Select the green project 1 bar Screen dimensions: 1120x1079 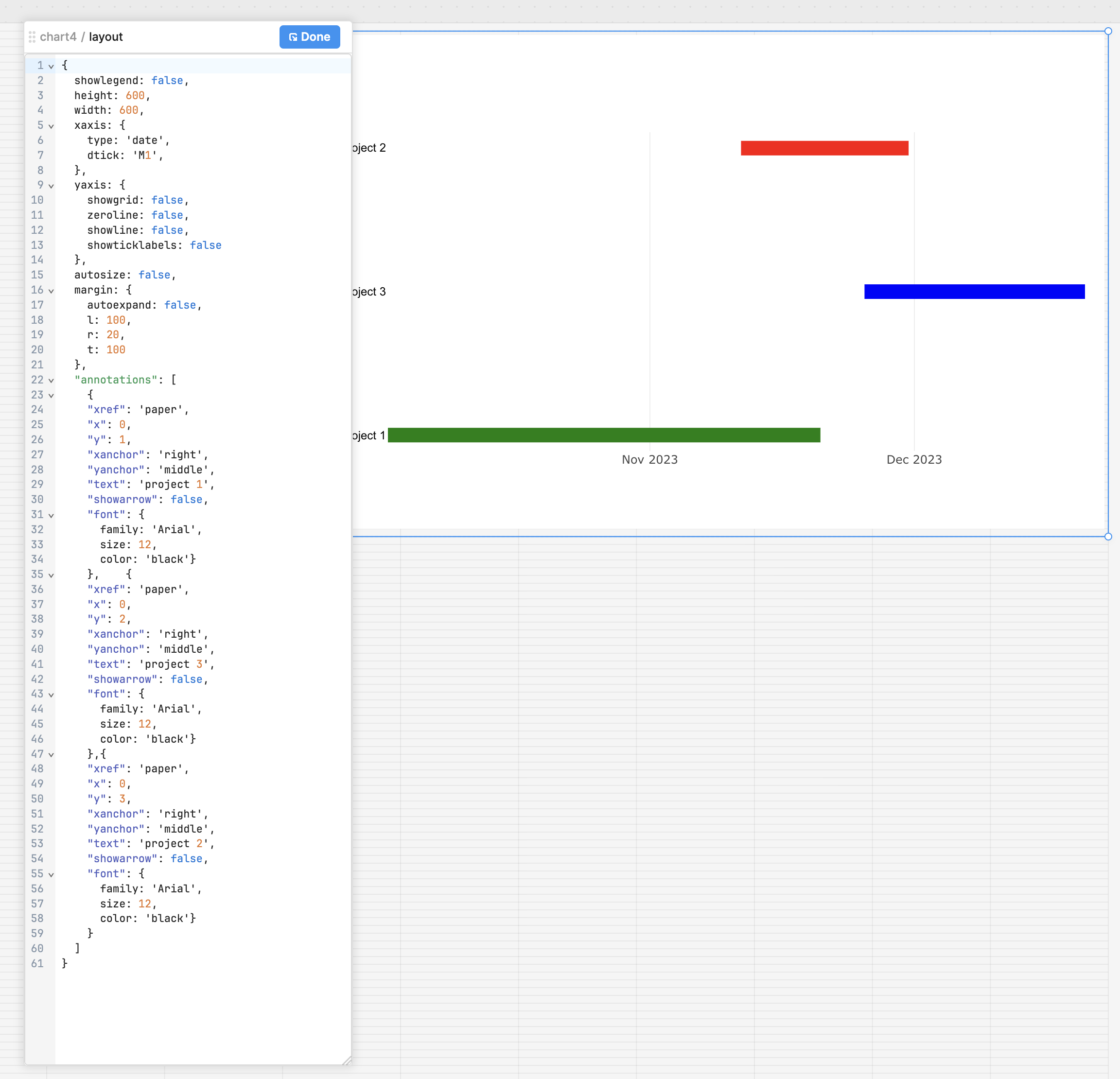[605, 435]
